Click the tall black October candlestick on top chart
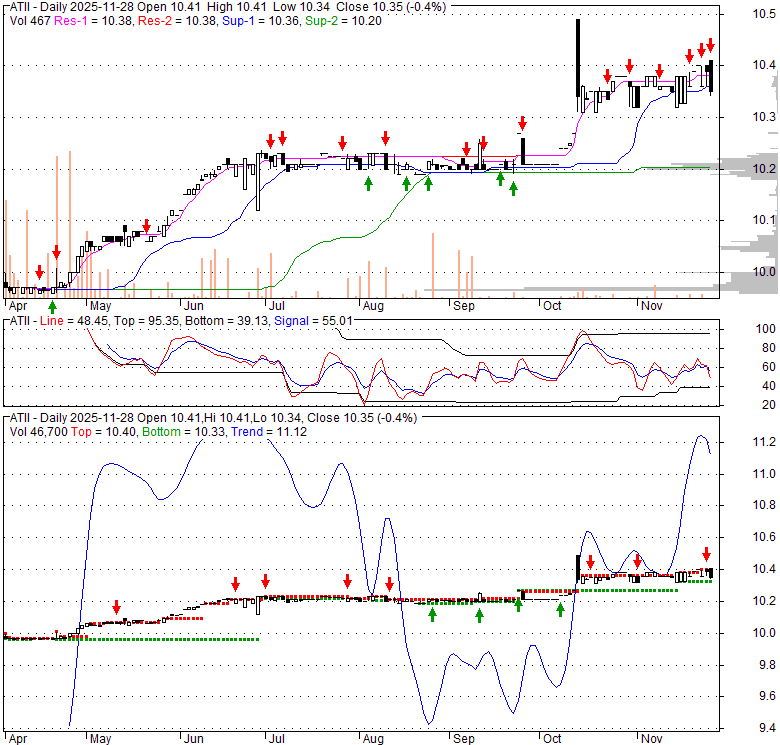 click(577, 60)
